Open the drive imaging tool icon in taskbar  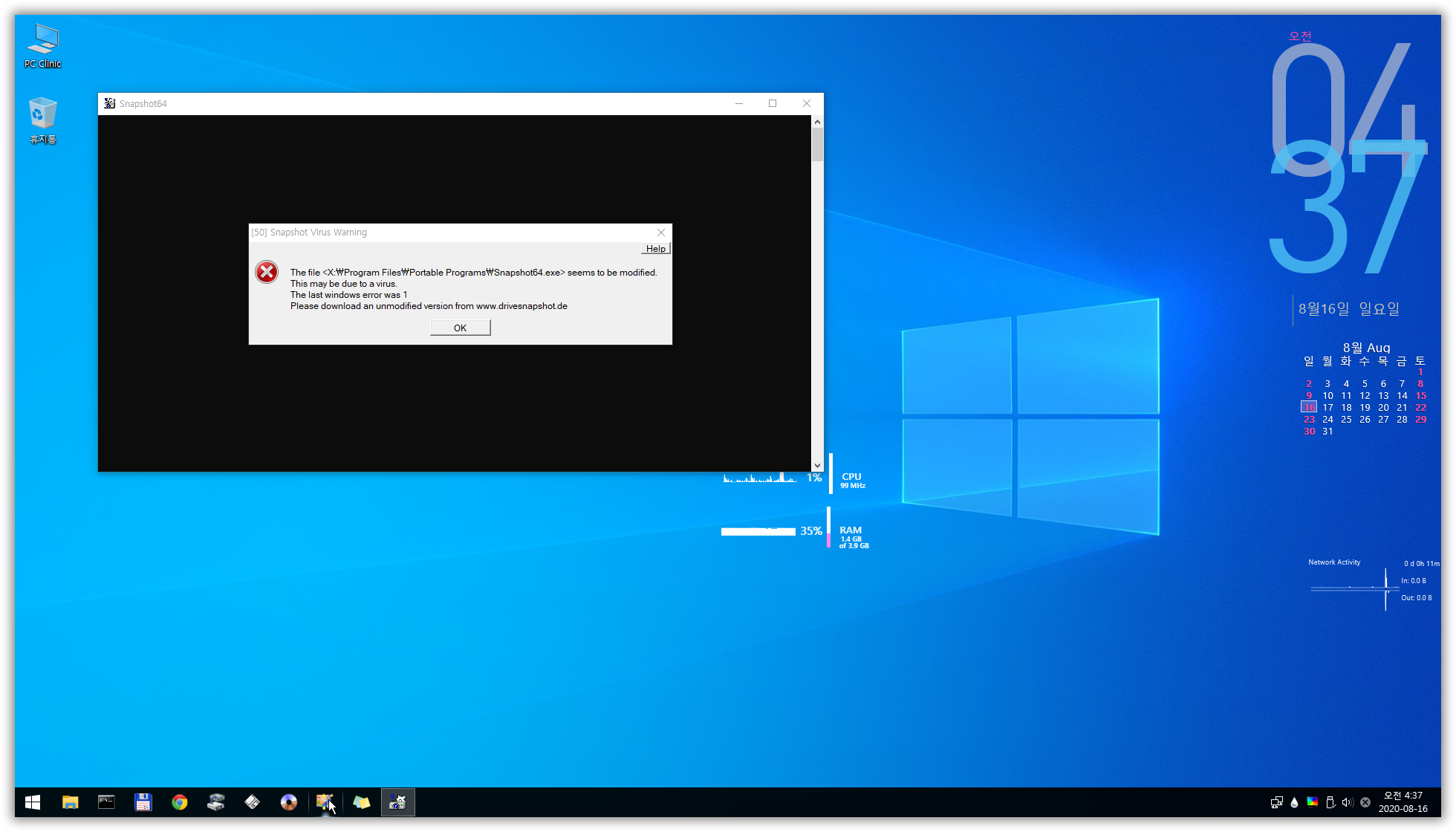(x=216, y=802)
